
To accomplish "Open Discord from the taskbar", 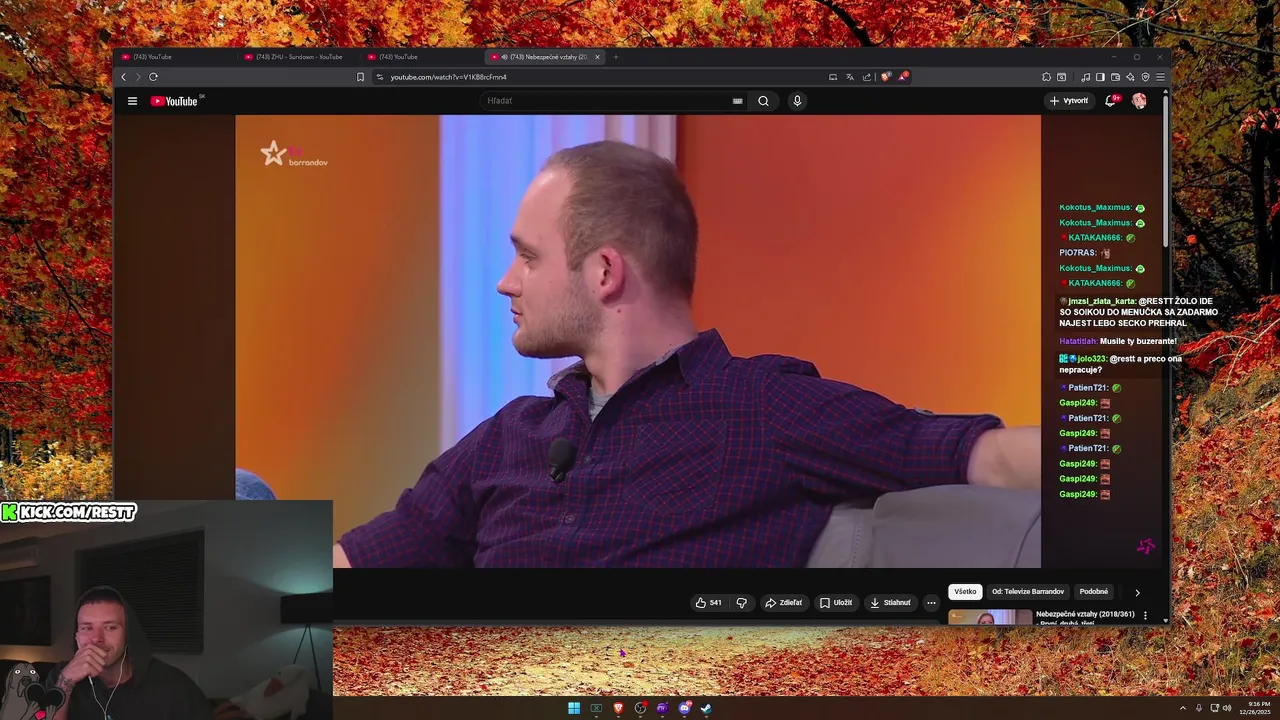I will point(684,708).
